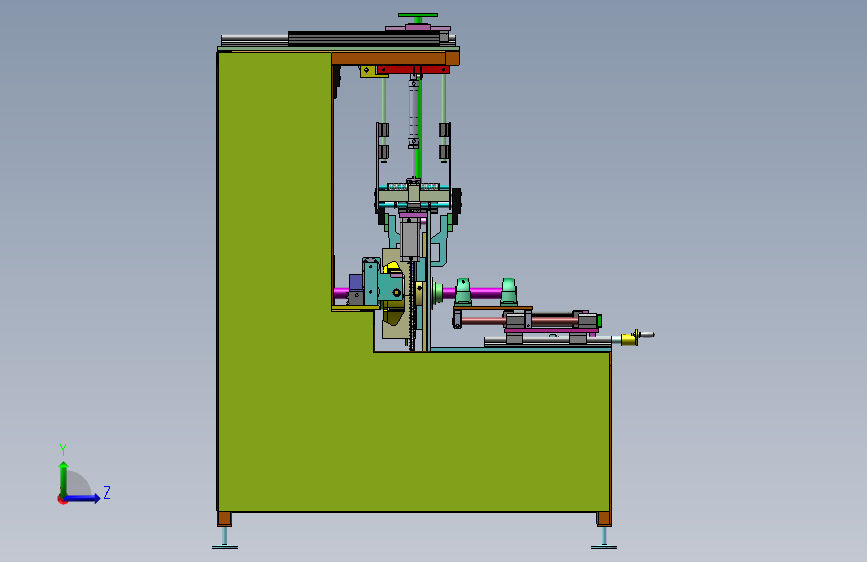Select the right brown corner foot block
The height and width of the screenshot is (562, 867).
click(603, 519)
